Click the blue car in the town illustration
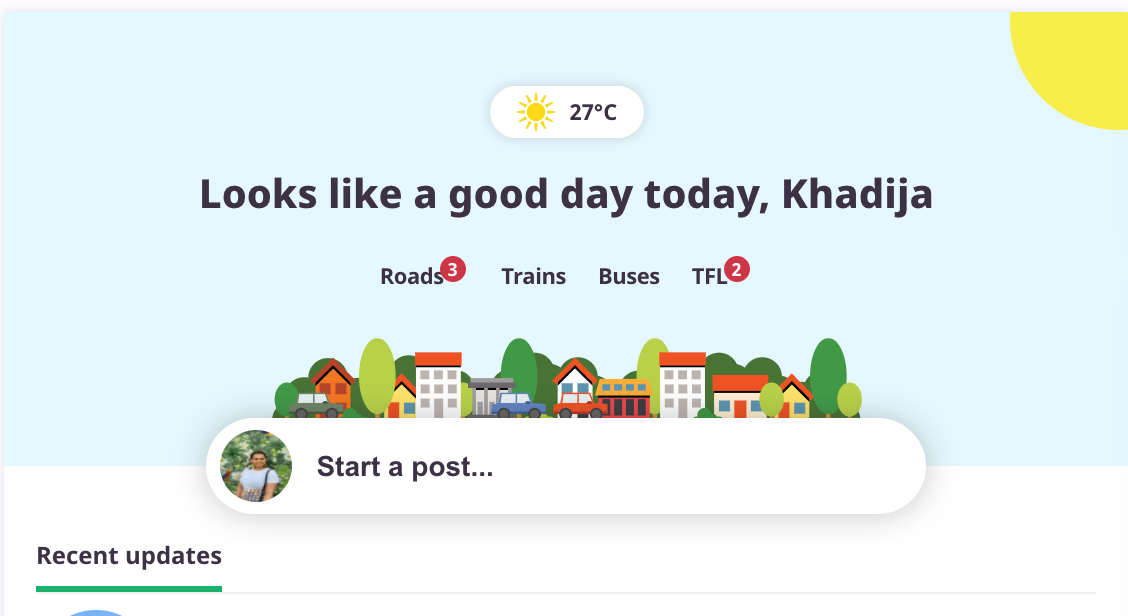Viewport: 1128px width, 616px height. (518, 405)
